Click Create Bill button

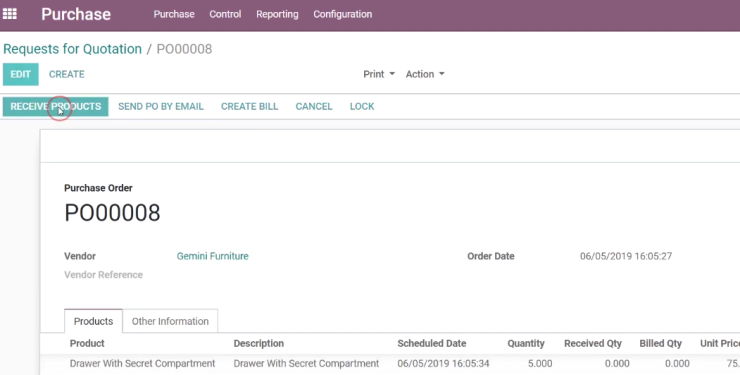[249, 107]
